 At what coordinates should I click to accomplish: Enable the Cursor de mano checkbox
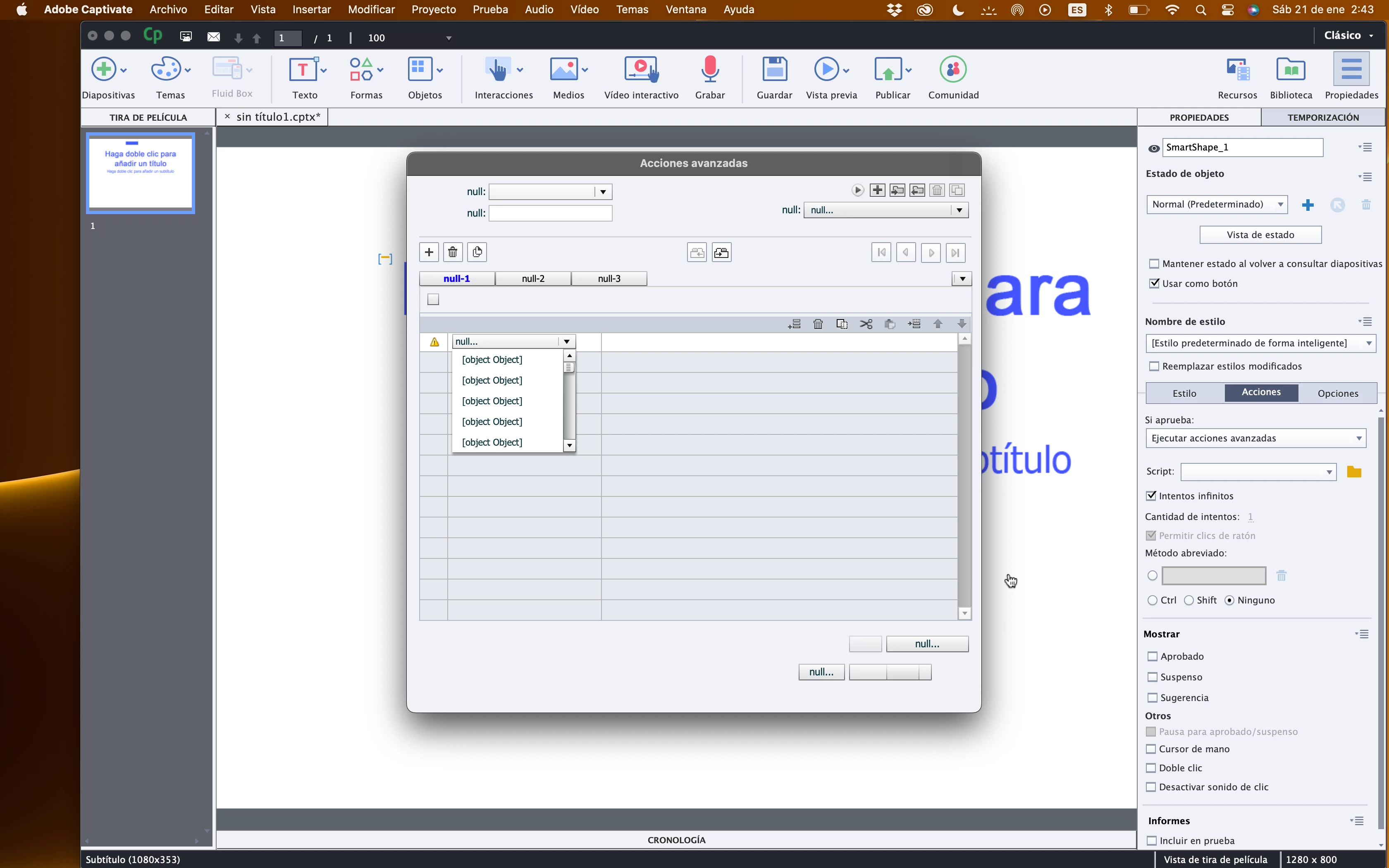tap(1151, 749)
